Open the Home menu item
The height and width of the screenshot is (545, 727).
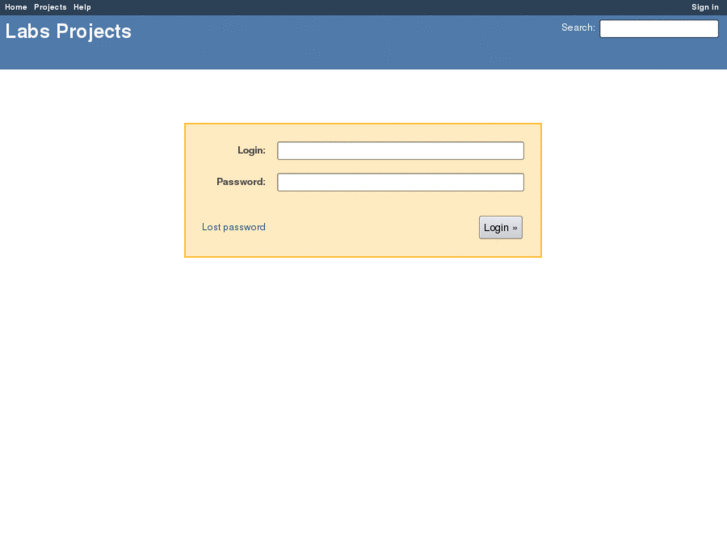click(16, 7)
